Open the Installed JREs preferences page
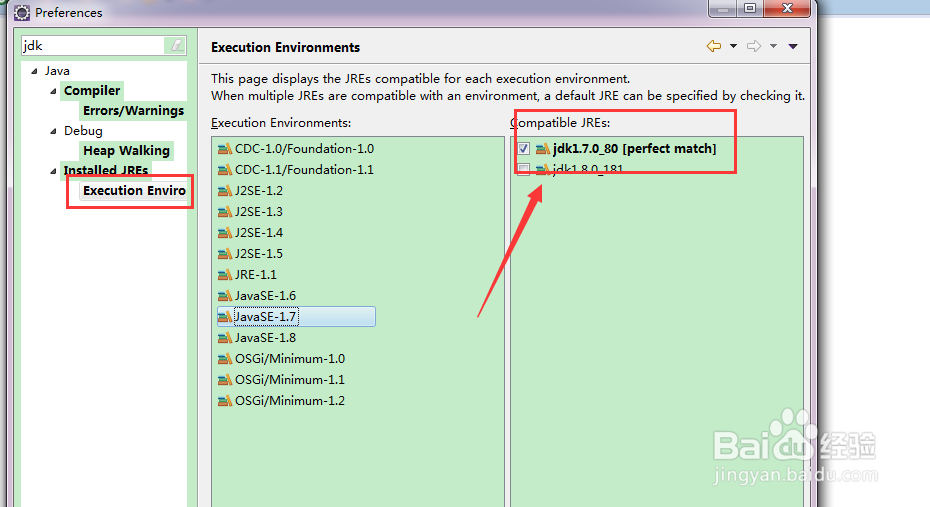 pos(106,171)
